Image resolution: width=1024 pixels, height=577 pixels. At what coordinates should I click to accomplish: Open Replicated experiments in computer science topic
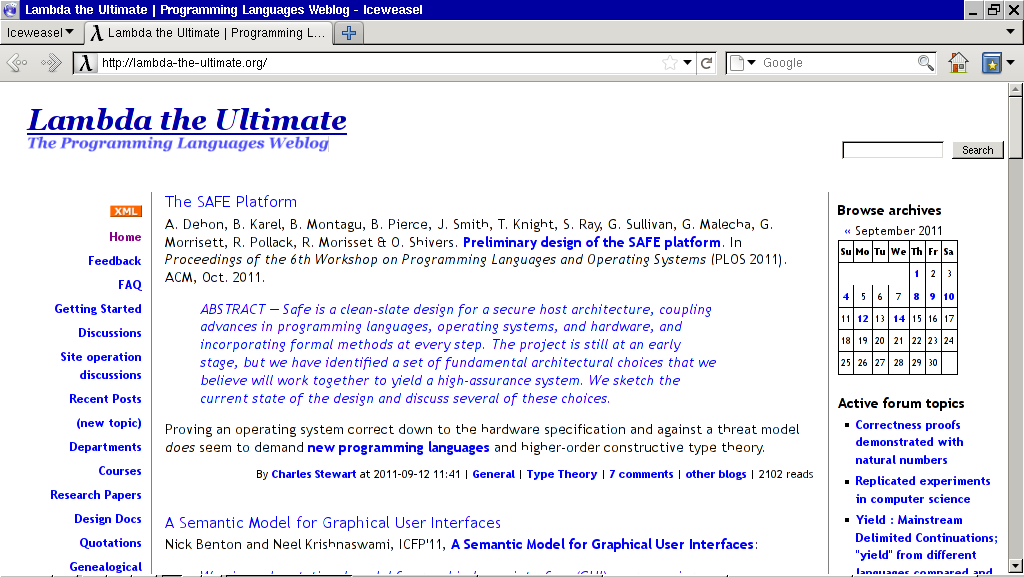pos(923,490)
